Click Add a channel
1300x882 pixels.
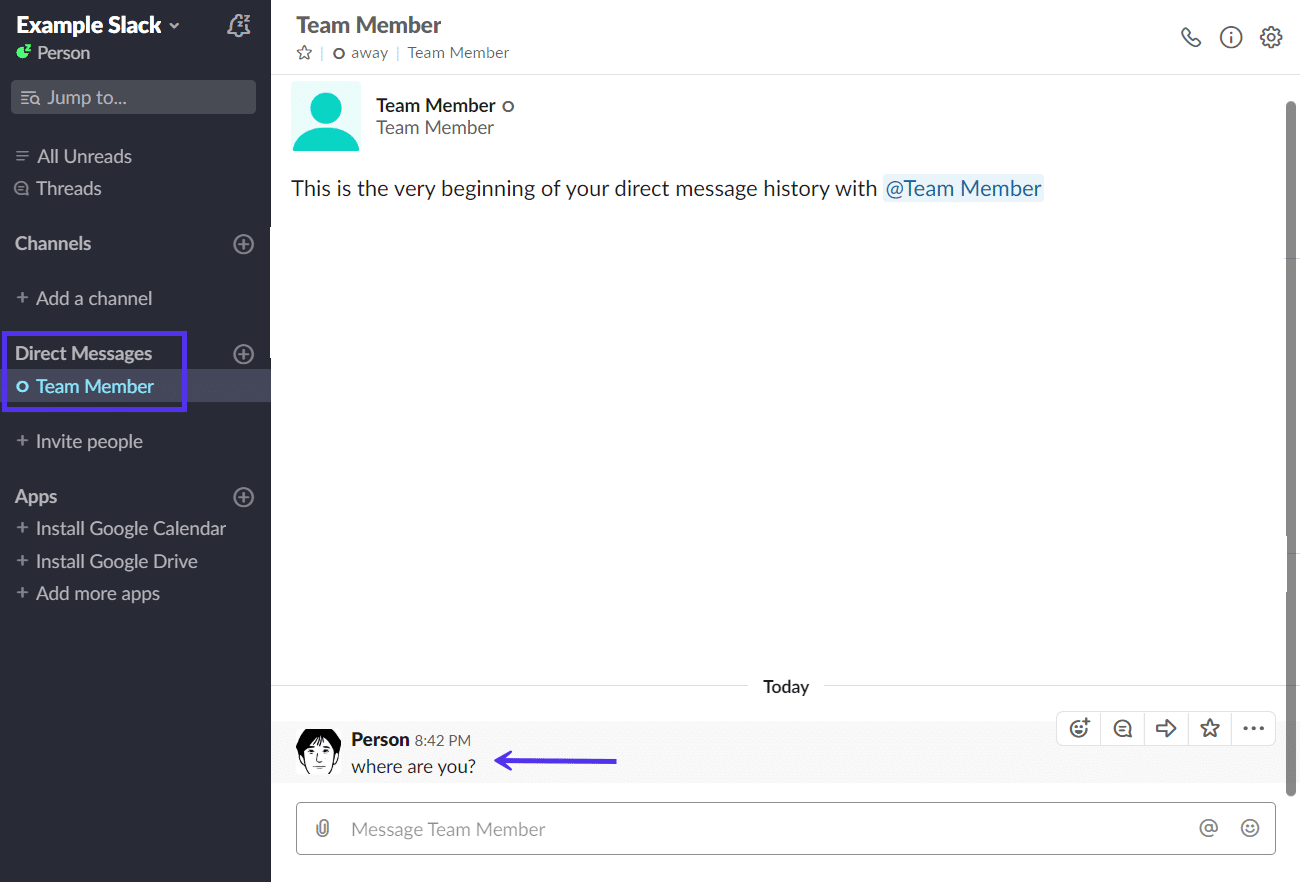click(x=94, y=297)
